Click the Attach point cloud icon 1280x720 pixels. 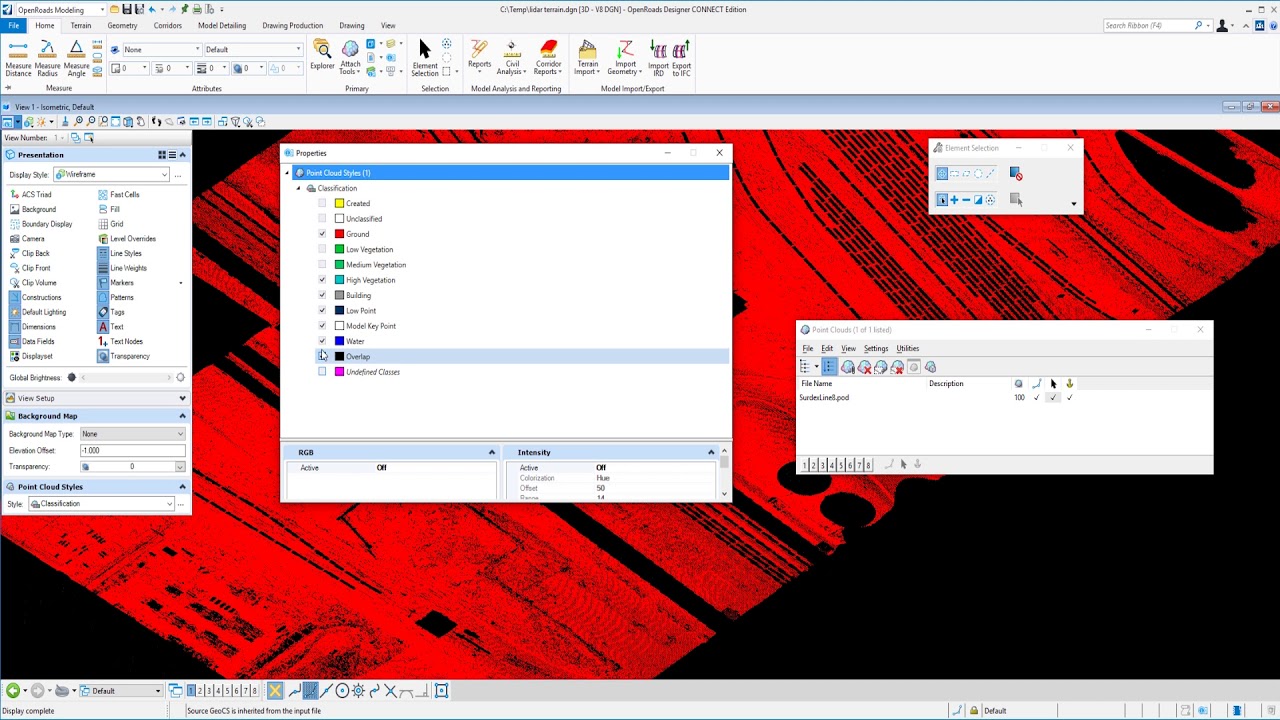(x=848, y=367)
